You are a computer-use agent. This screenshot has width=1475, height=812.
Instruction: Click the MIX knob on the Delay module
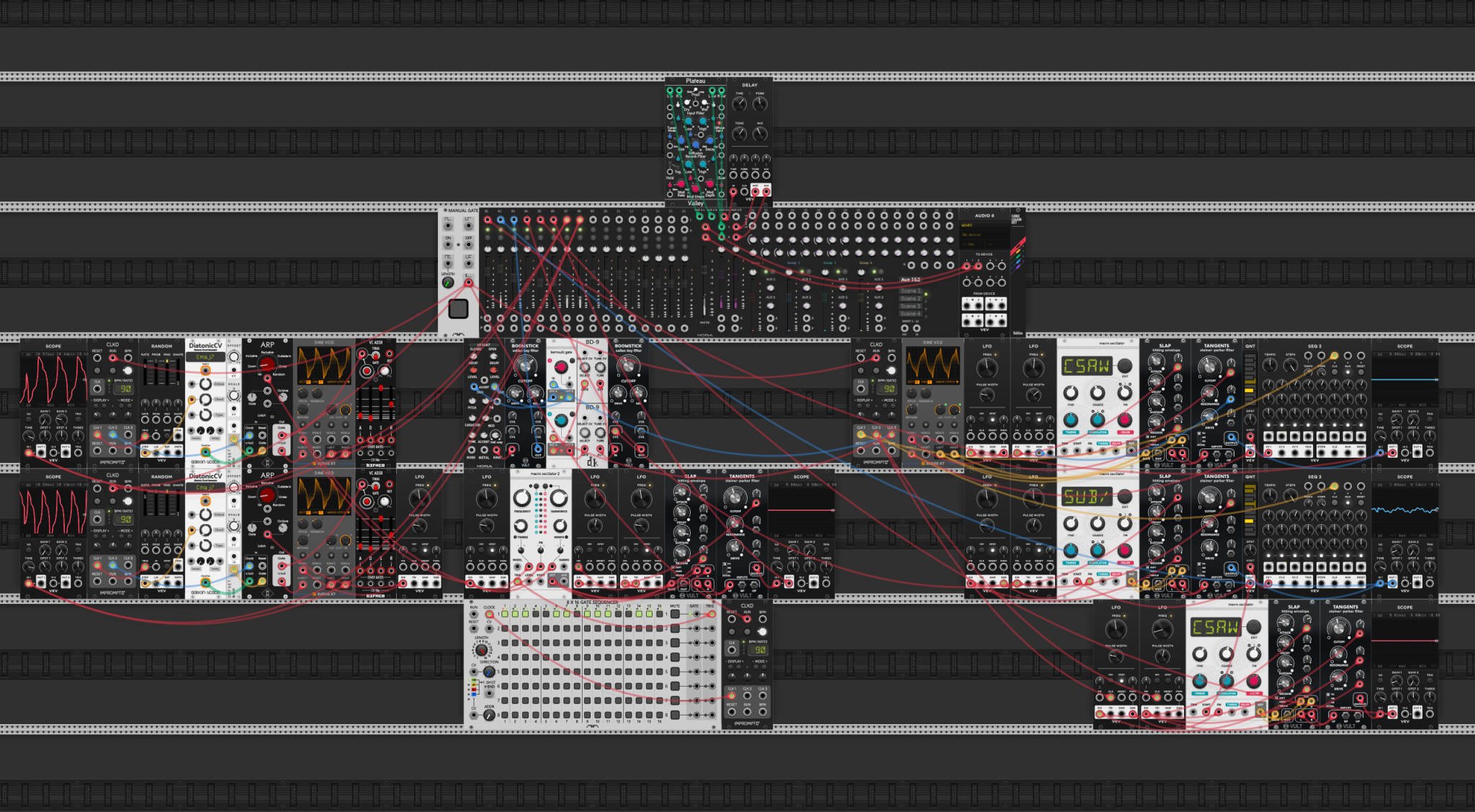point(760,134)
